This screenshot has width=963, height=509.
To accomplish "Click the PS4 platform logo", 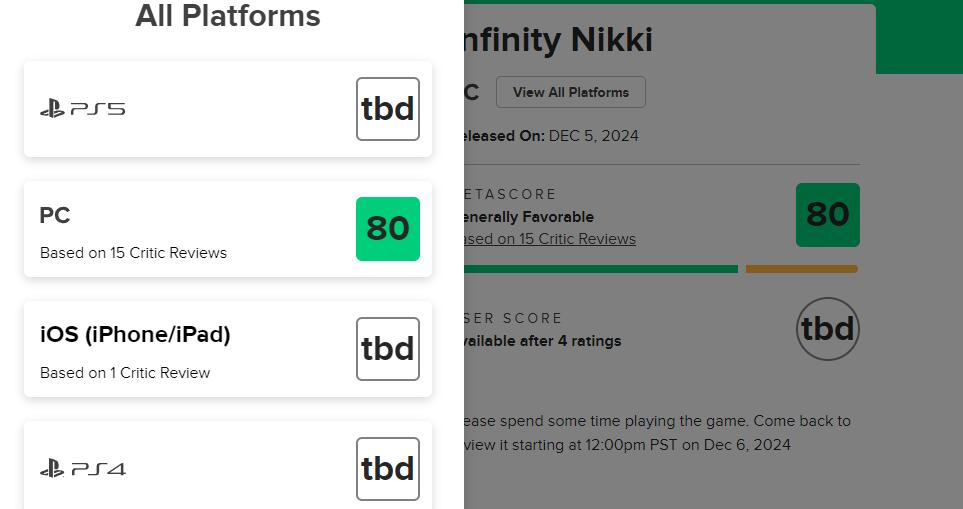I will (83, 469).
